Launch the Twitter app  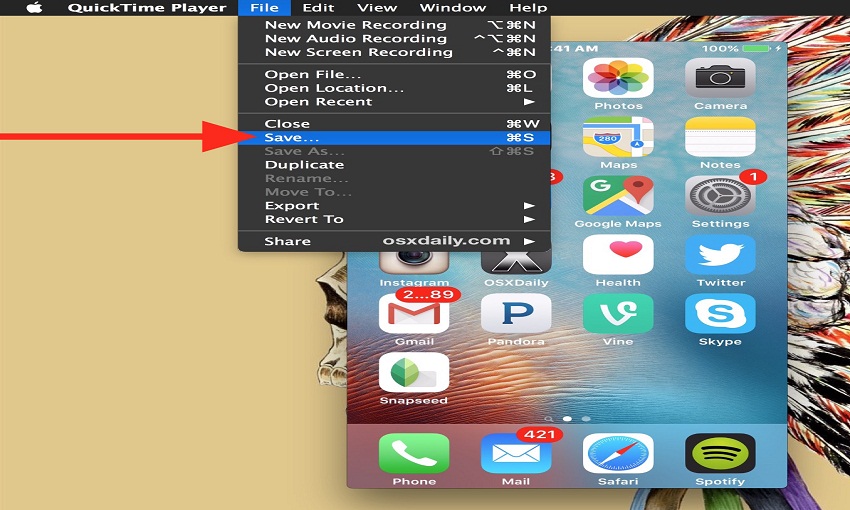[x=720, y=255]
